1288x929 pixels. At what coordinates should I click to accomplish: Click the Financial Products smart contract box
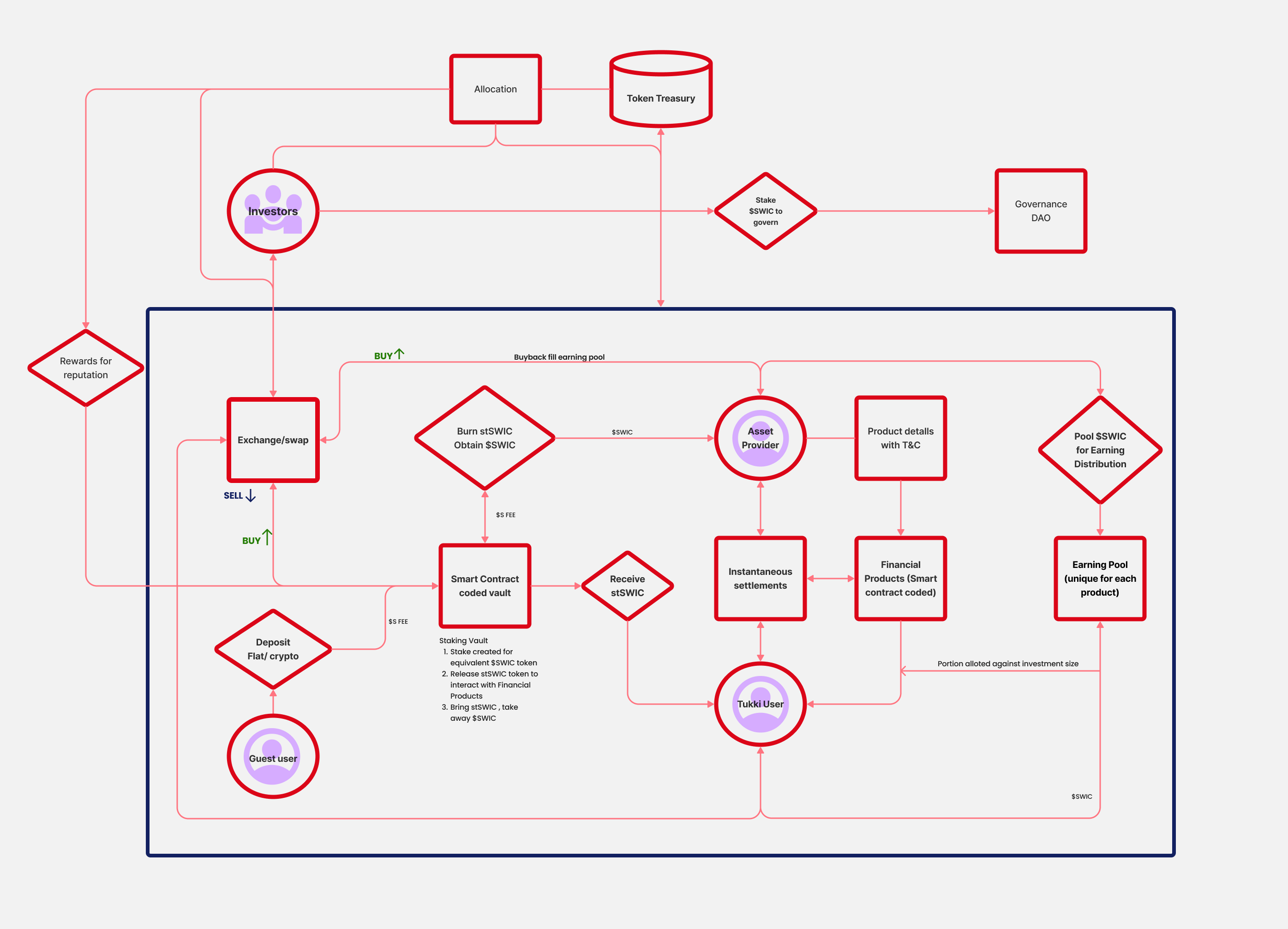(x=900, y=579)
